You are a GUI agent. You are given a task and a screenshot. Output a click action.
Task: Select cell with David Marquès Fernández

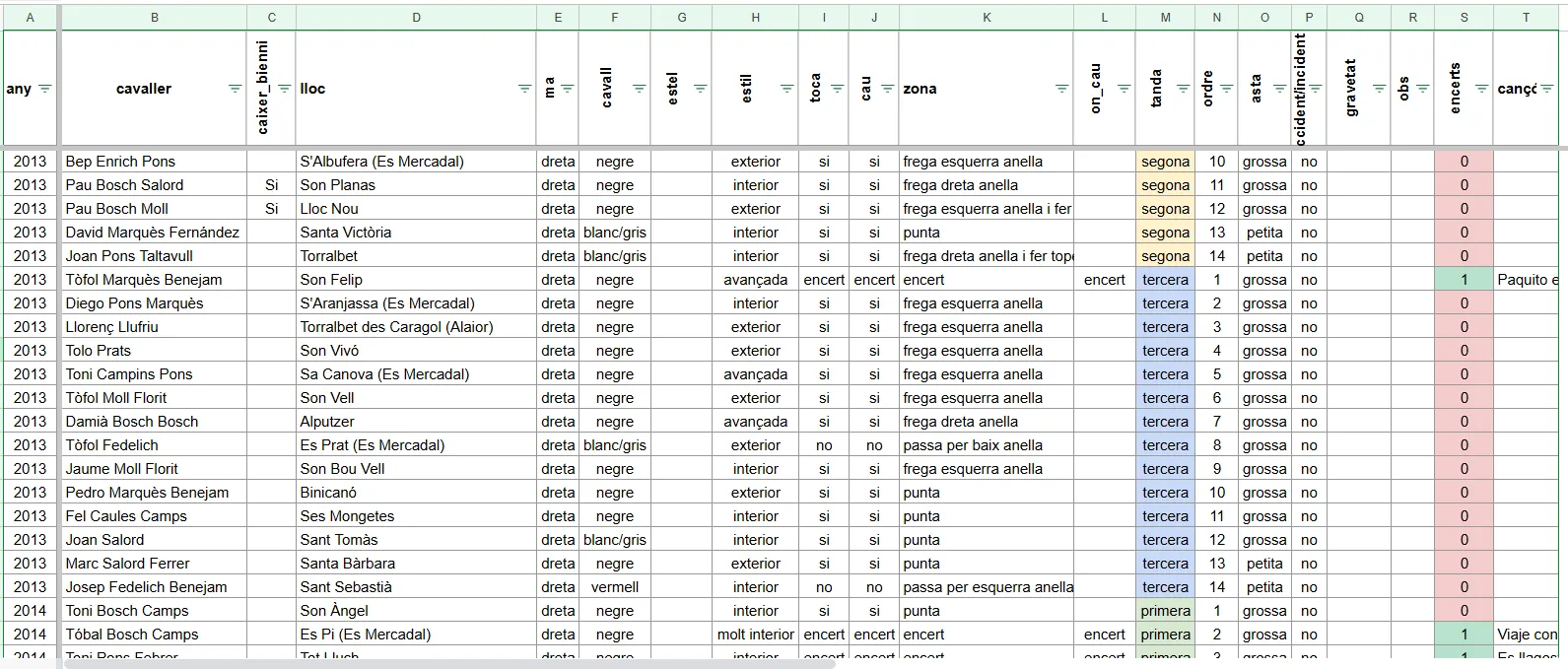point(154,233)
